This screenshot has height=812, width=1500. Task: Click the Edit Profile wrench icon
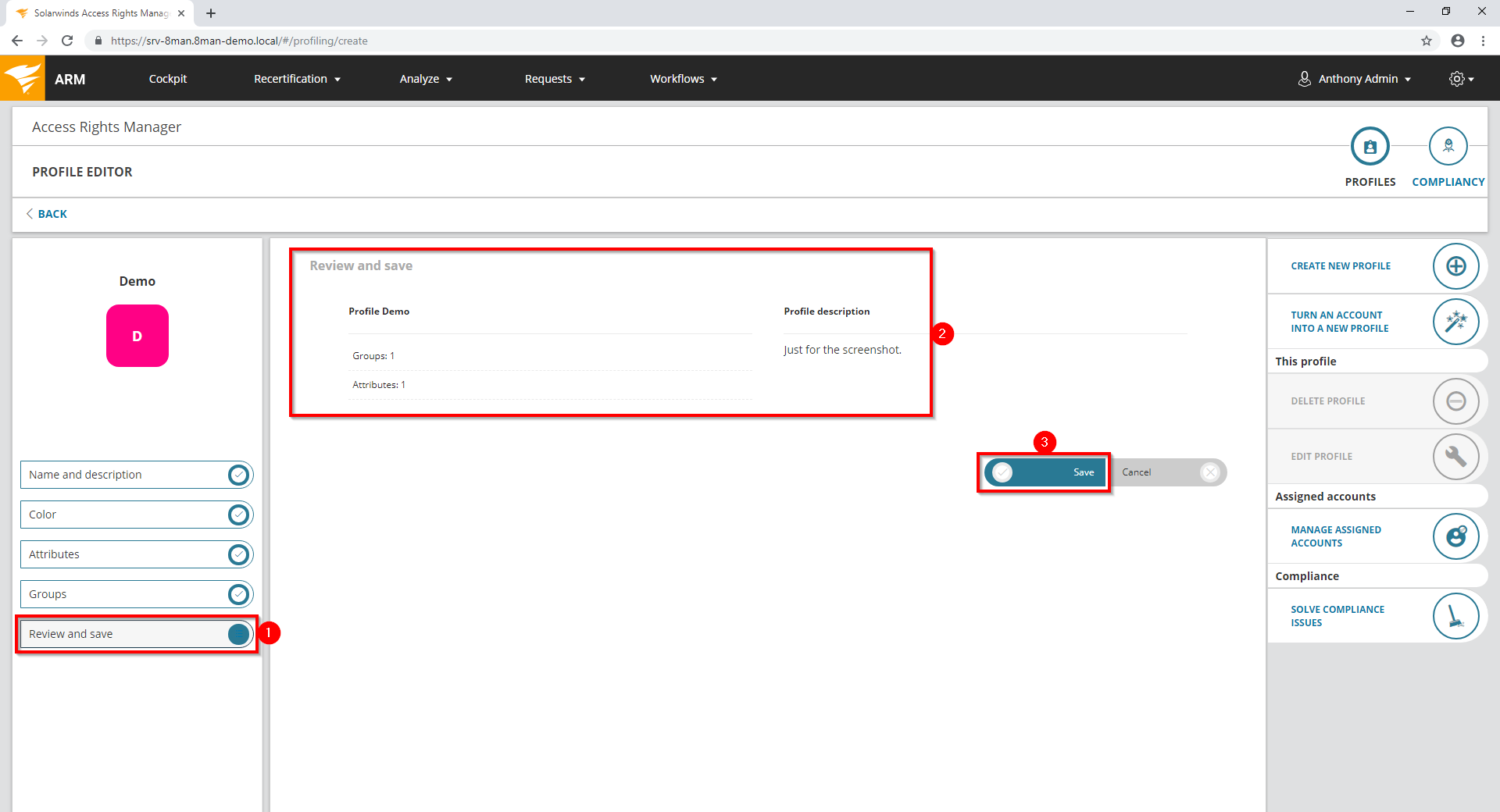(x=1455, y=457)
